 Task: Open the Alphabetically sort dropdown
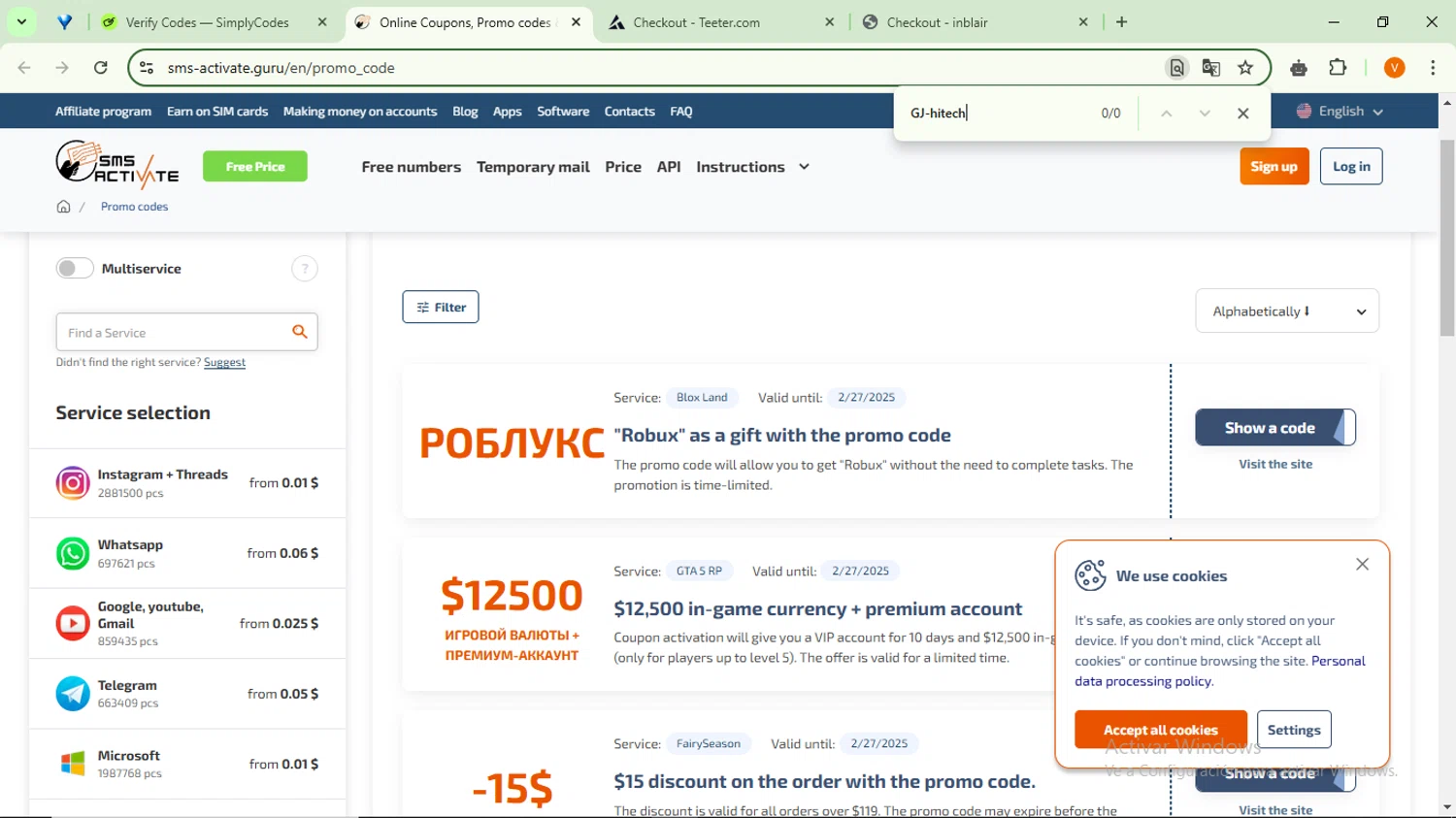pyautogui.click(x=1287, y=311)
